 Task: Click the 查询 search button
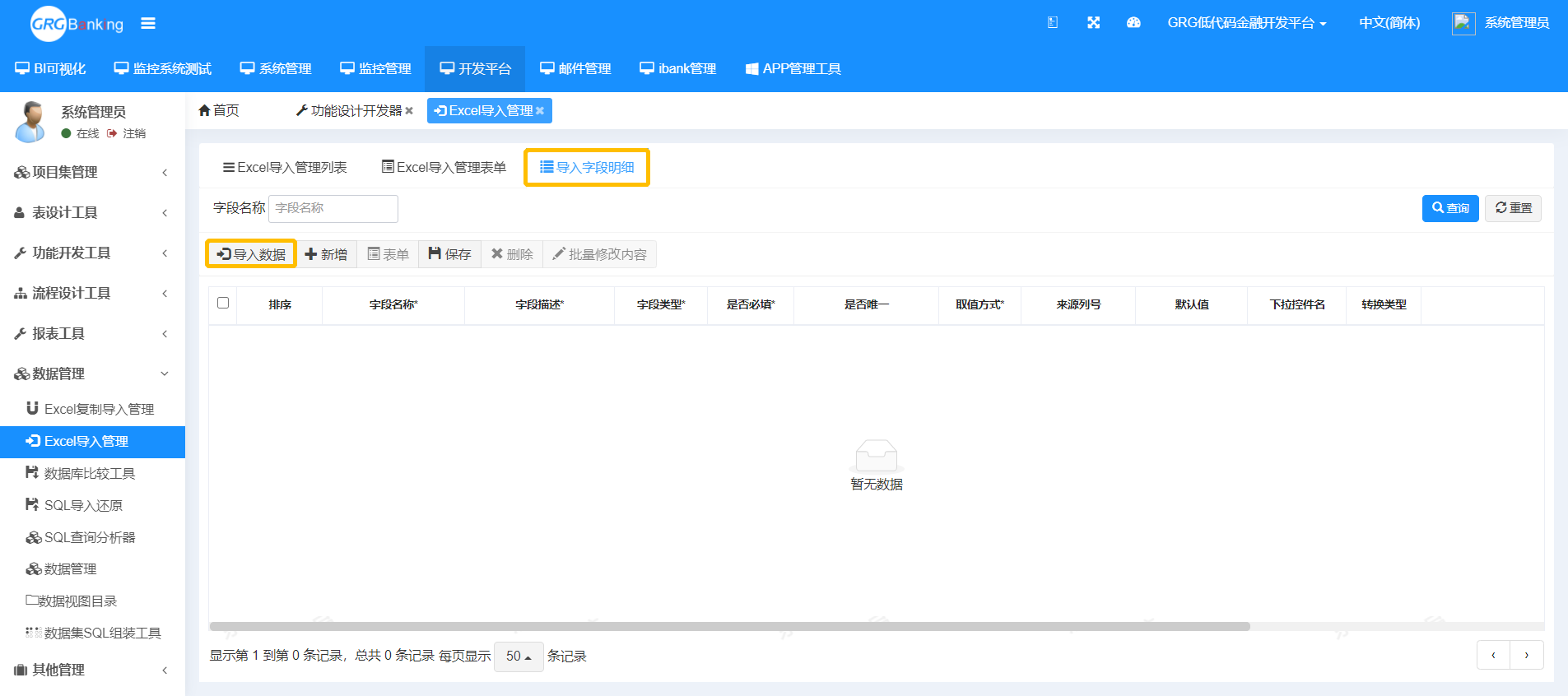pyautogui.click(x=1450, y=208)
